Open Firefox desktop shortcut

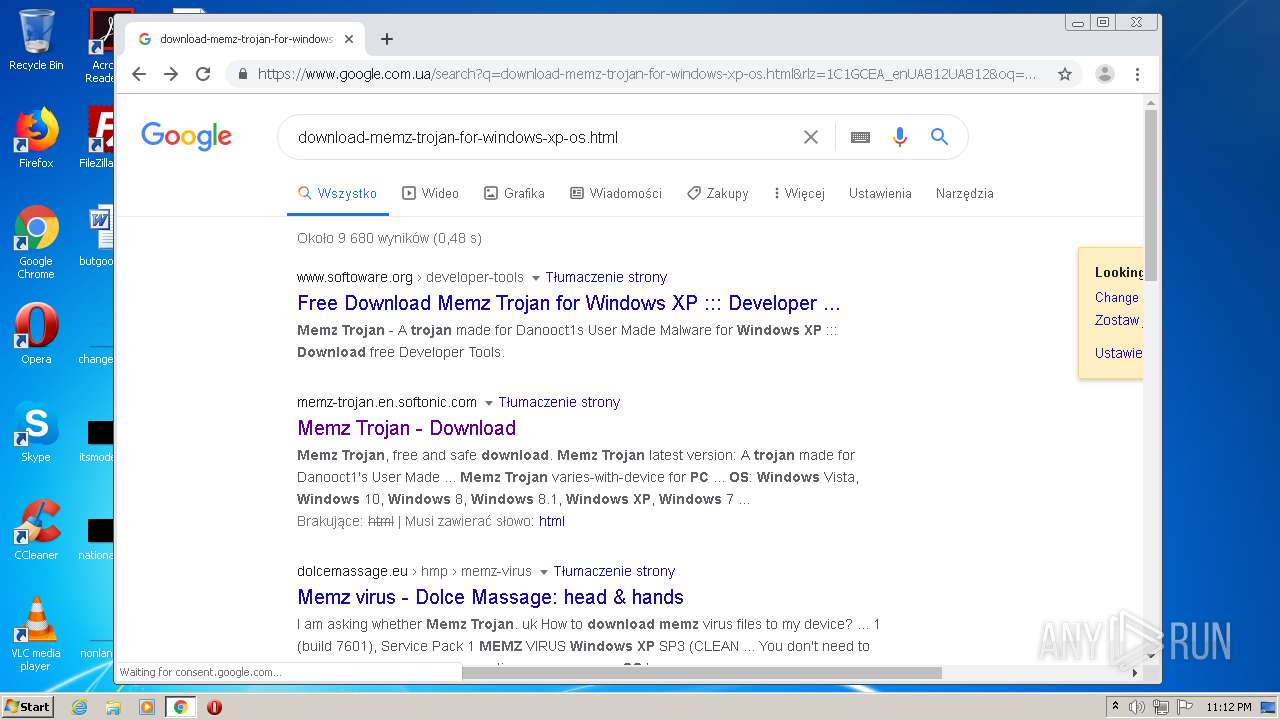coord(36,138)
